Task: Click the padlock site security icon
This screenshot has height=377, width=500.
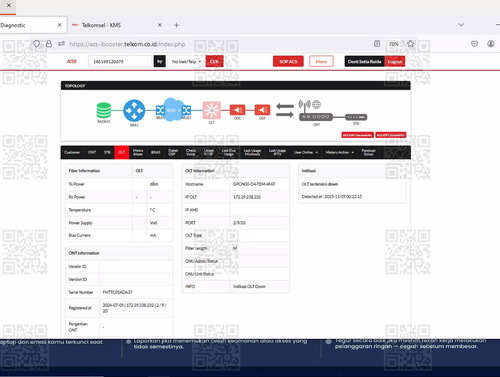Action: [49, 44]
